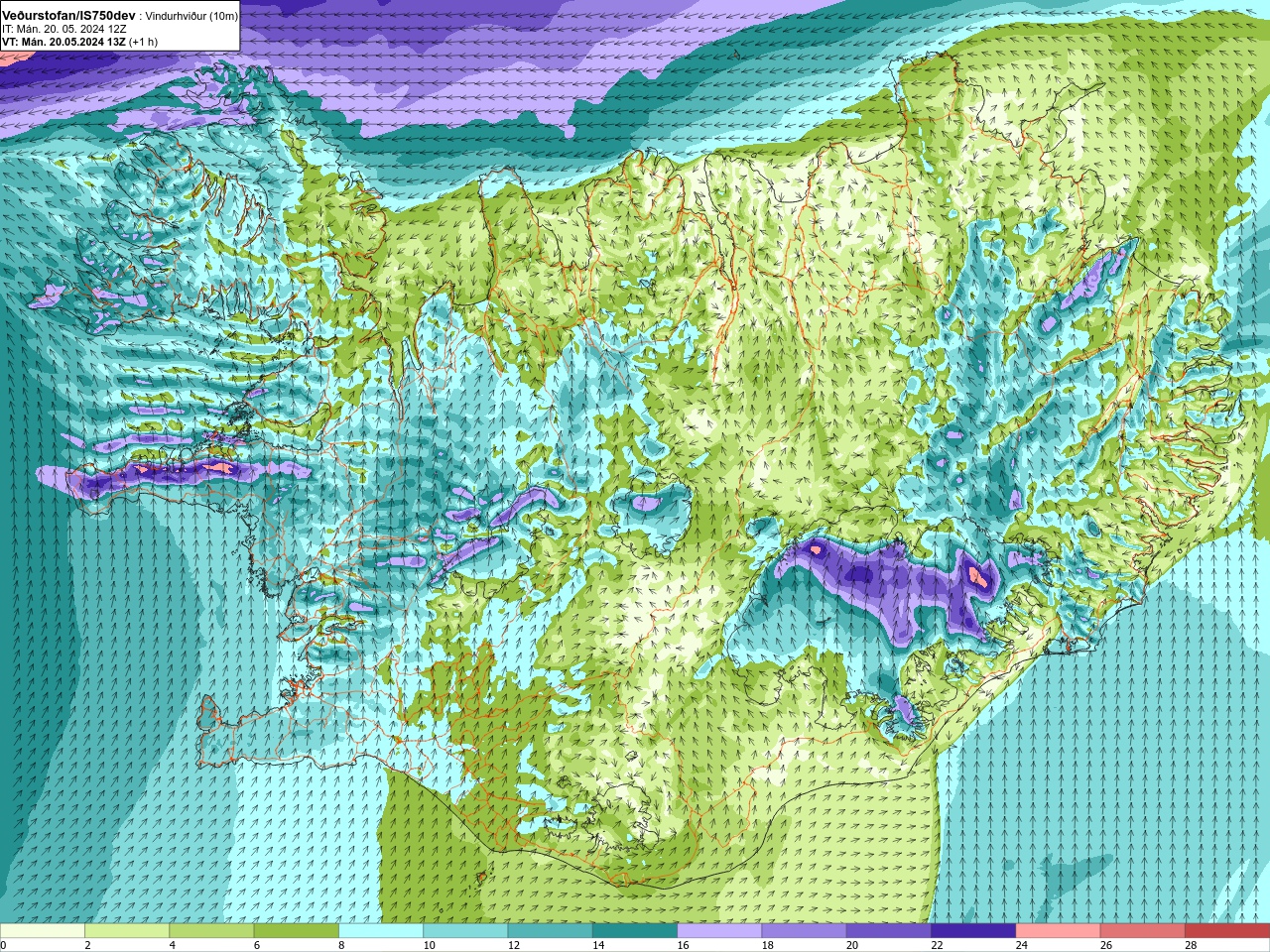1270x952 pixels.
Task: Click the purple 20–22 legend swatch
Action: coord(889,930)
